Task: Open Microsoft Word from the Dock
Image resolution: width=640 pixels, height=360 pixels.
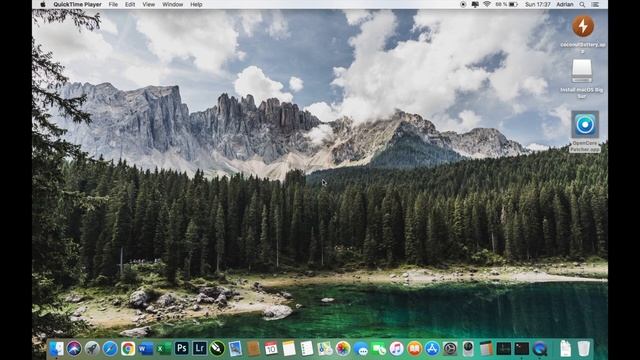Action: [146, 349]
